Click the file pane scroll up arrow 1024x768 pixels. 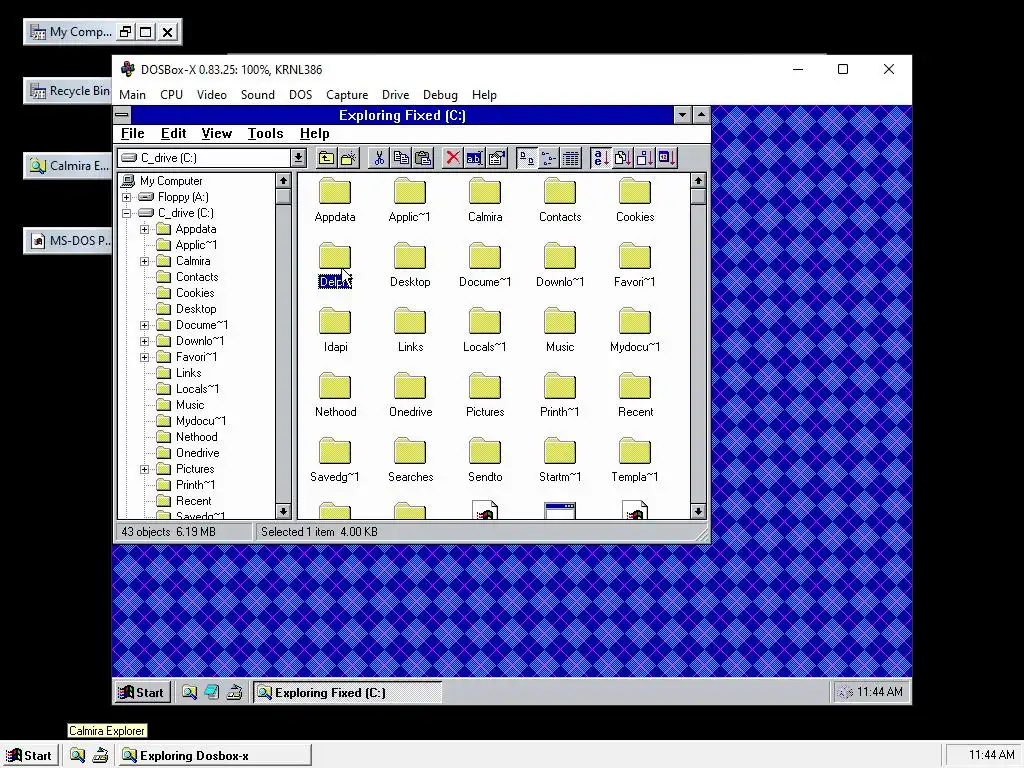click(698, 180)
